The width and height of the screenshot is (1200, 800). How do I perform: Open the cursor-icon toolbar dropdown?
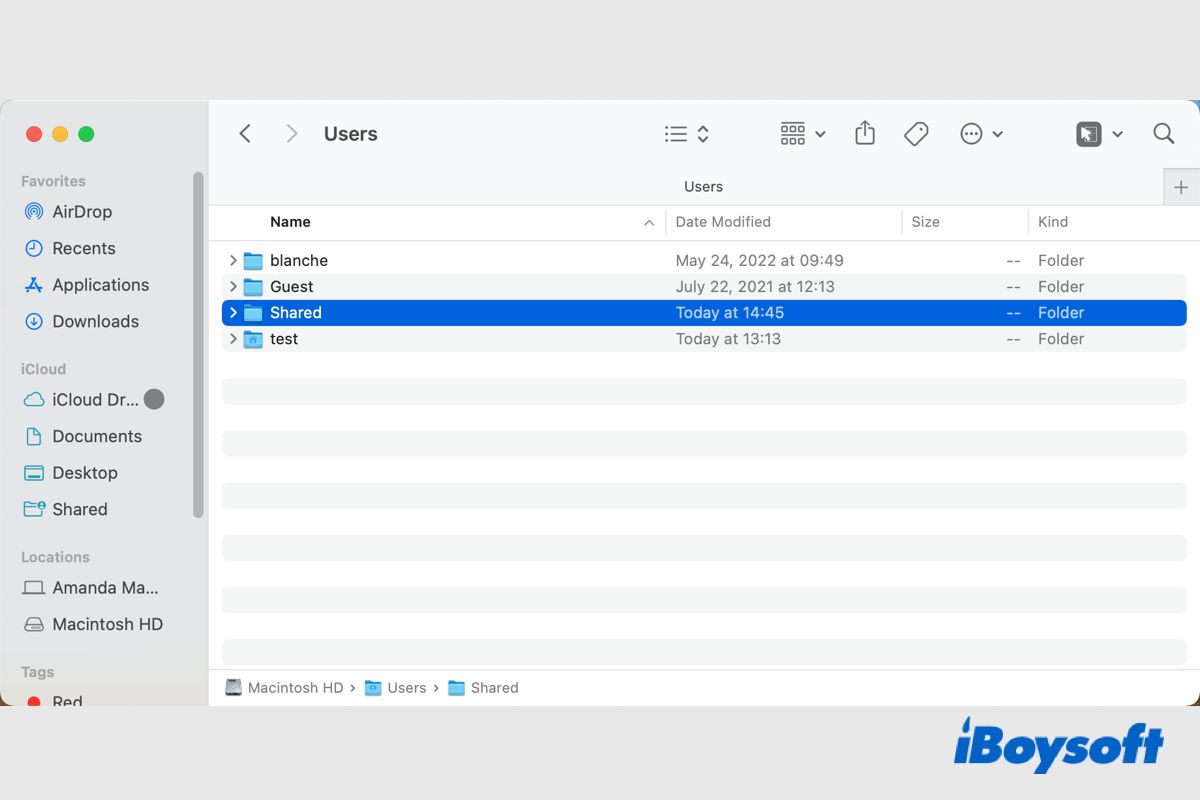tap(1099, 134)
